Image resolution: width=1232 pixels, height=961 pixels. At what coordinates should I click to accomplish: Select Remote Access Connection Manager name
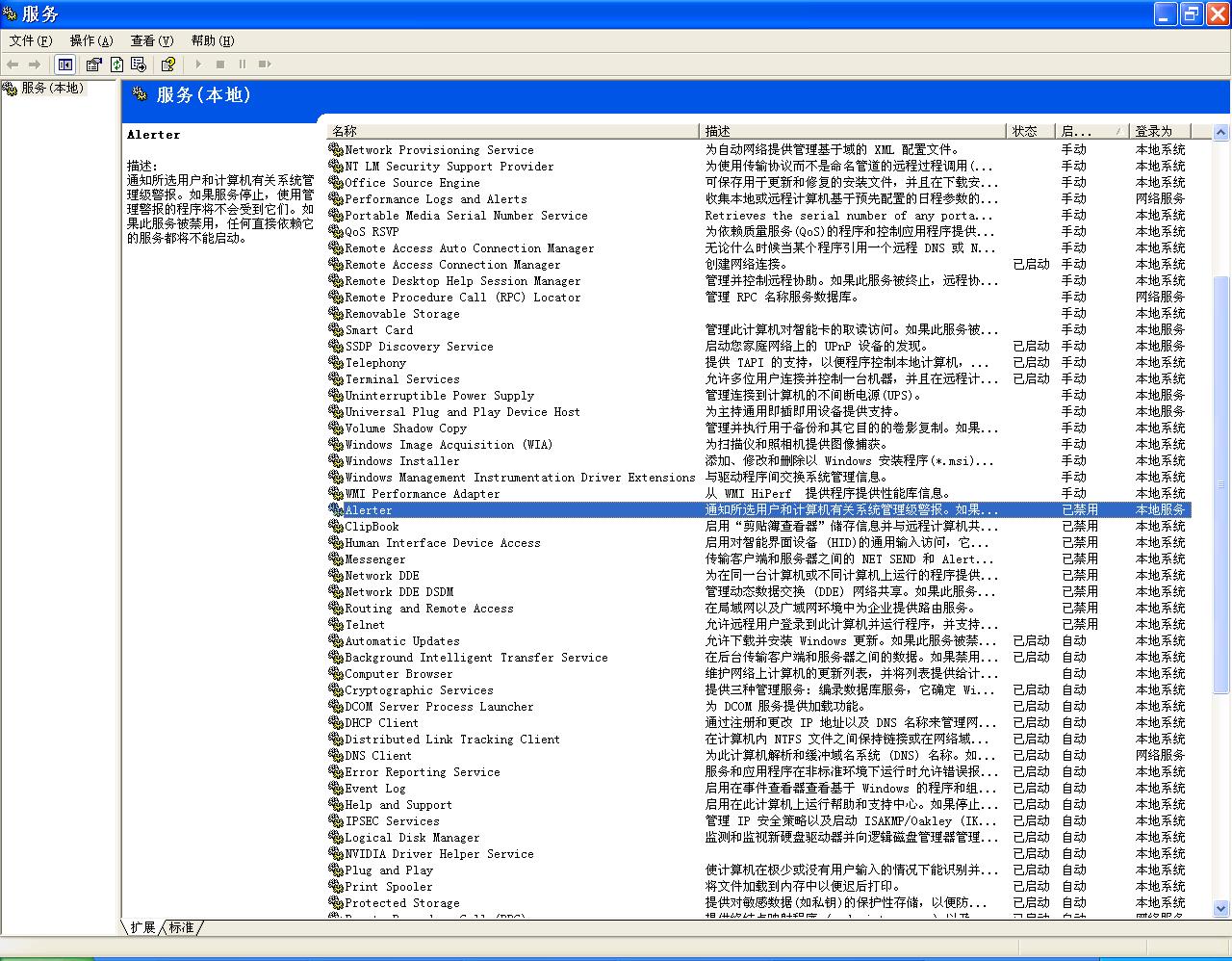coord(452,265)
